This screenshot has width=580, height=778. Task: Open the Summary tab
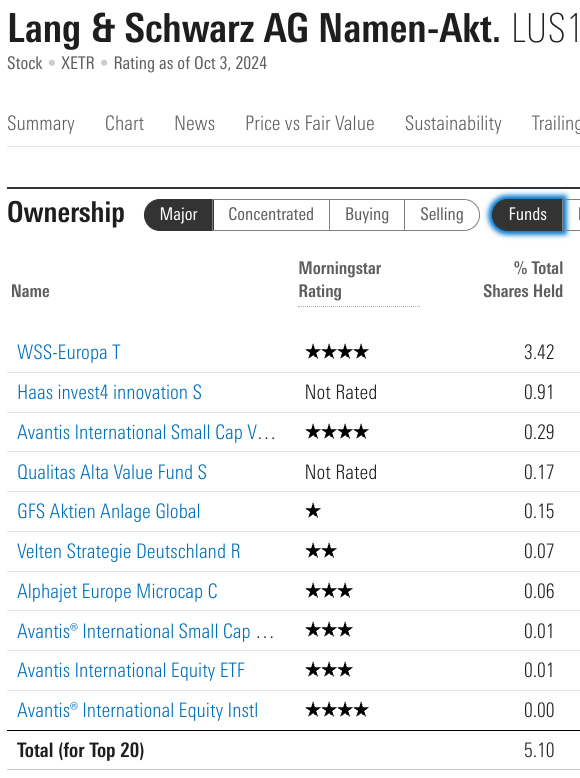coord(41,123)
